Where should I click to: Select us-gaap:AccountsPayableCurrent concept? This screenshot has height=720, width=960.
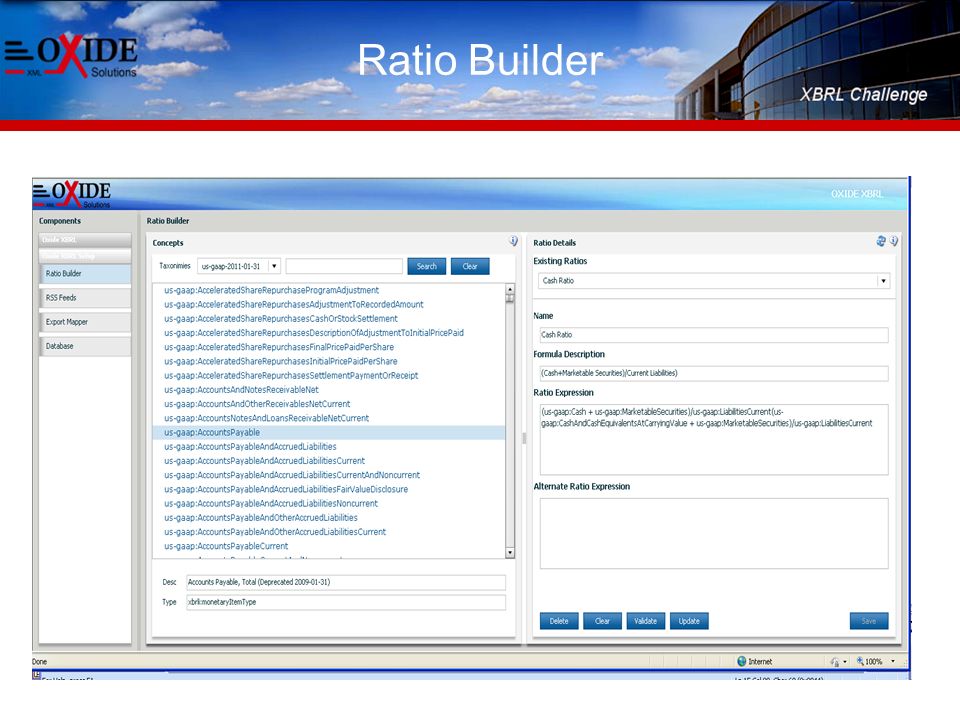(x=226, y=546)
